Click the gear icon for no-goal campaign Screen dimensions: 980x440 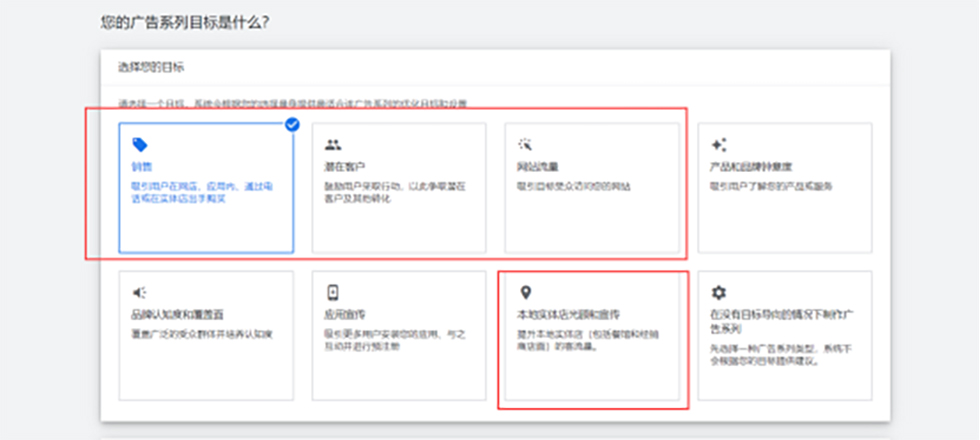[x=718, y=292]
